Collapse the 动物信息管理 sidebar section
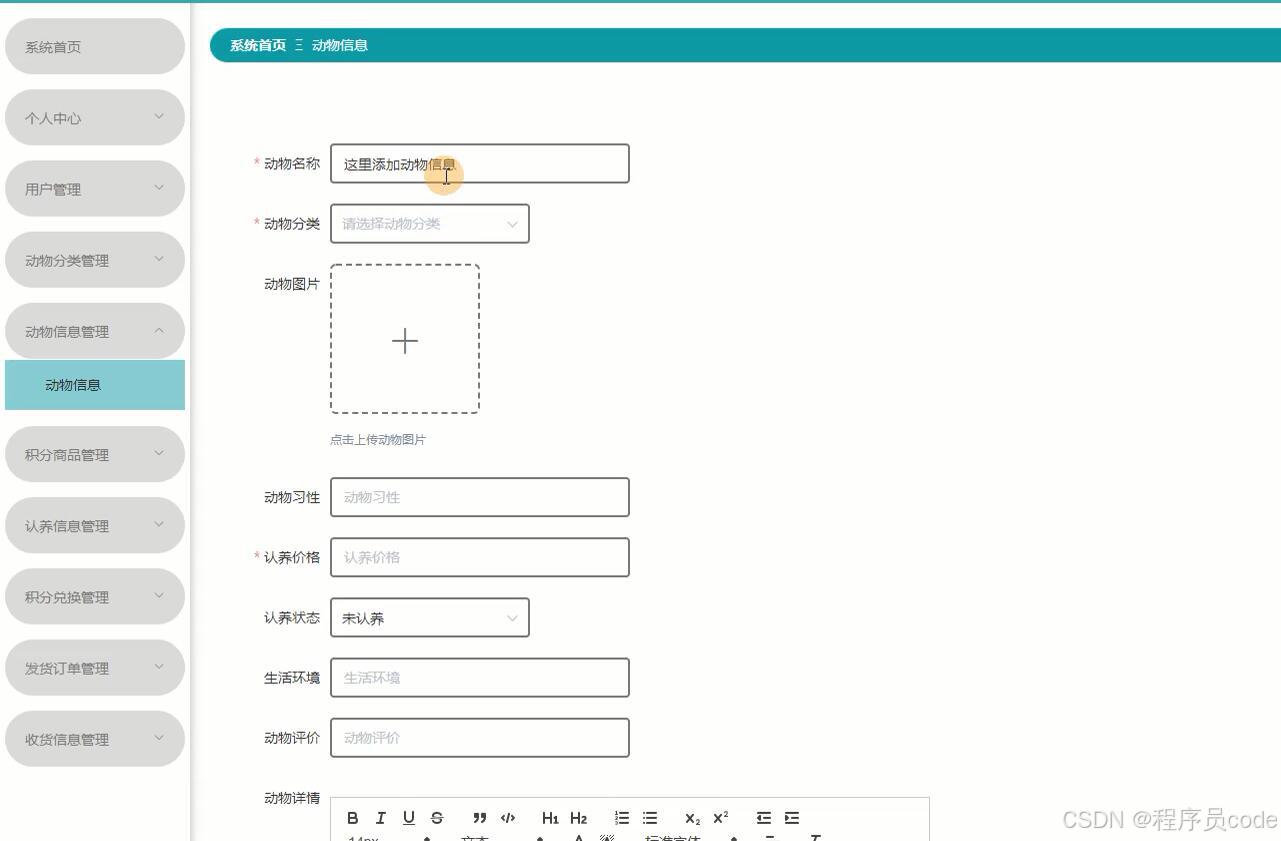This screenshot has height=841, width=1281. point(94,331)
